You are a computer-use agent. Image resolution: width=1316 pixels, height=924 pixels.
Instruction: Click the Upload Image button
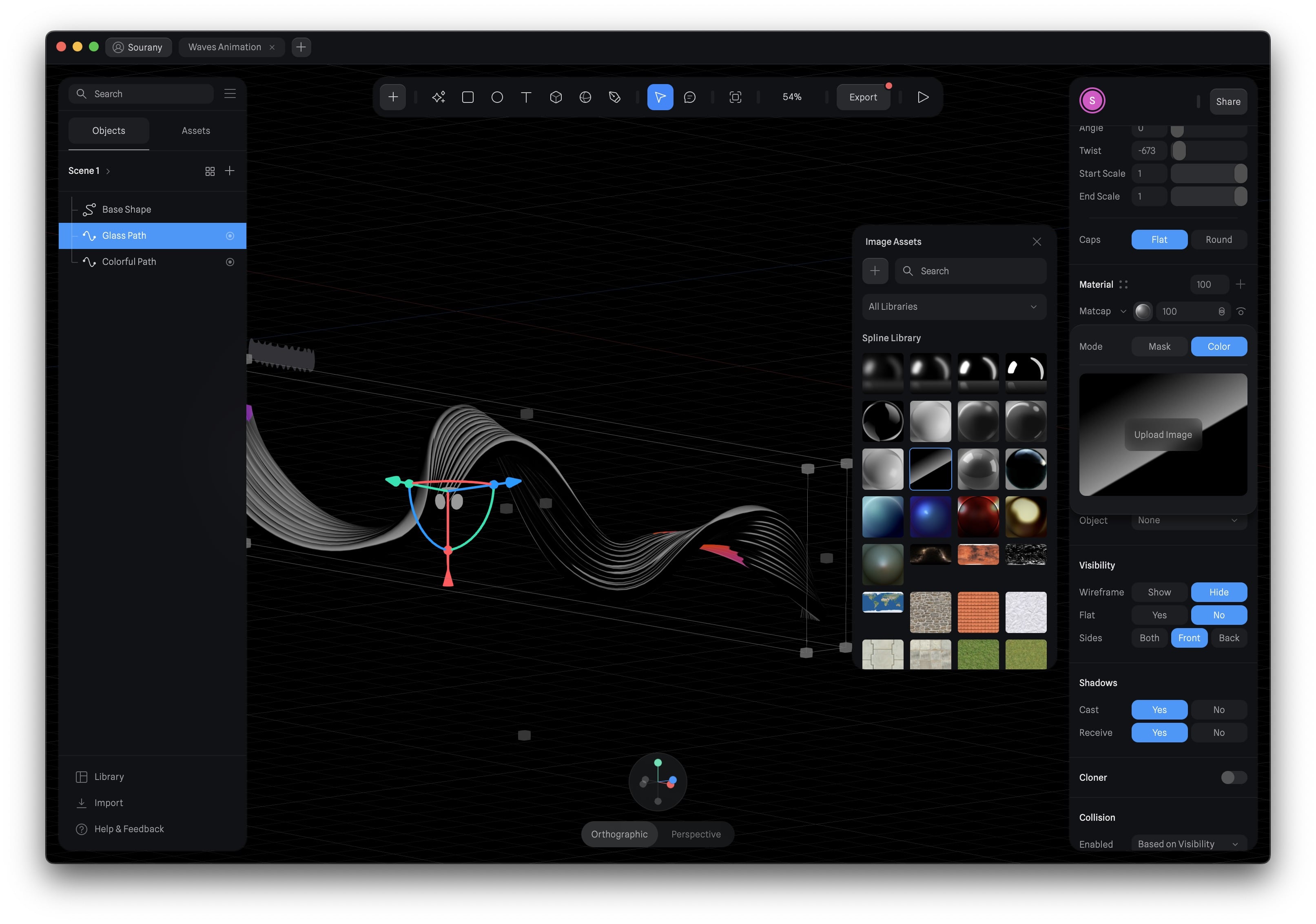click(1162, 435)
